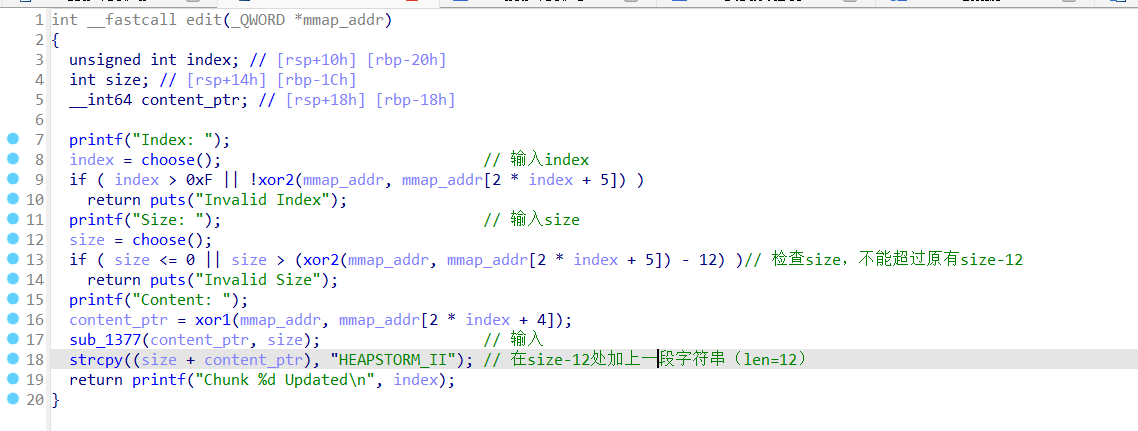The height and width of the screenshot is (431, 1138).
Task: Toggle breakpoint dot on line 13
Action: (12, 260)
